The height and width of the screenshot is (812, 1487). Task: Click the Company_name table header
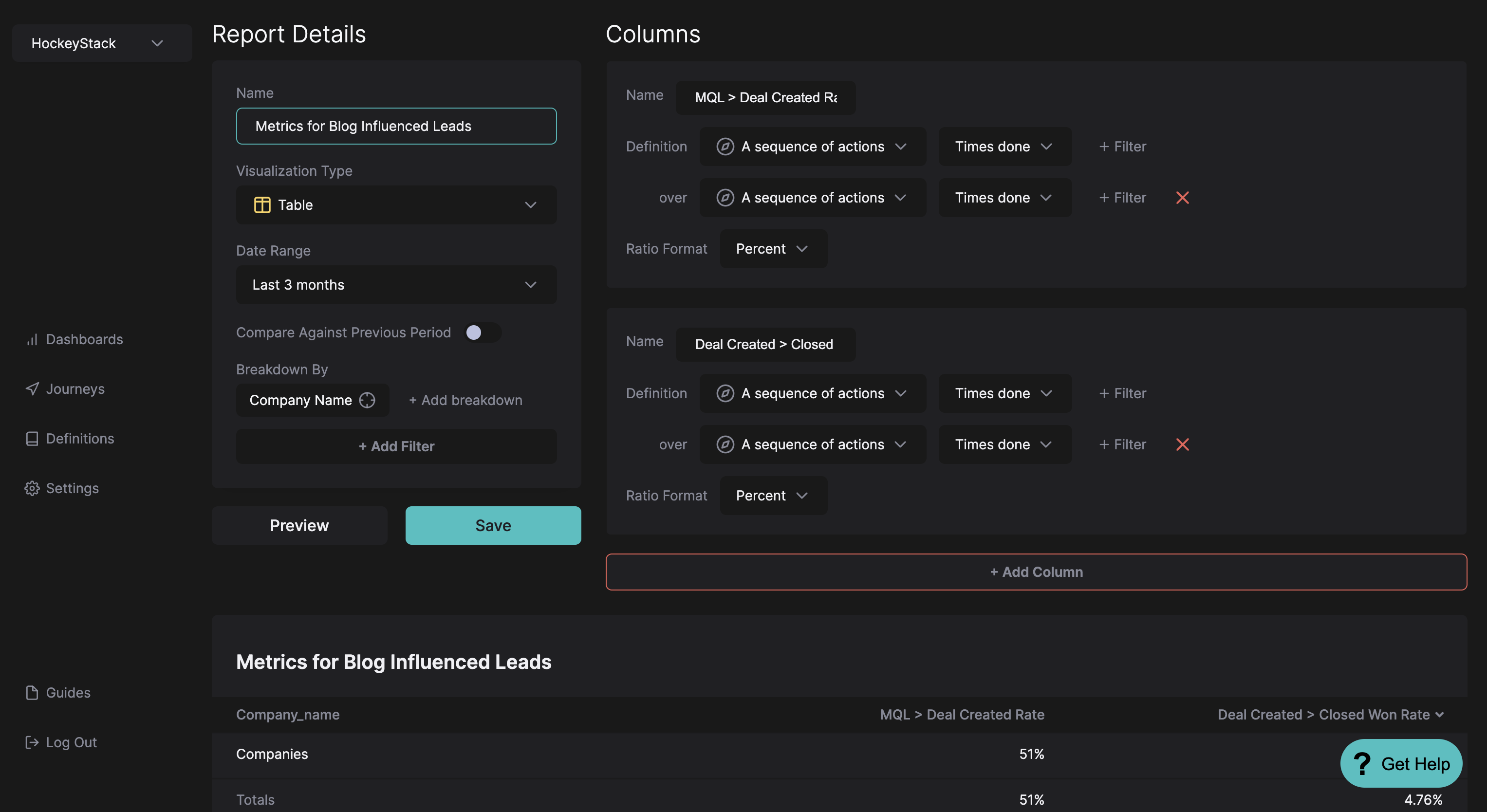[287, 715]
